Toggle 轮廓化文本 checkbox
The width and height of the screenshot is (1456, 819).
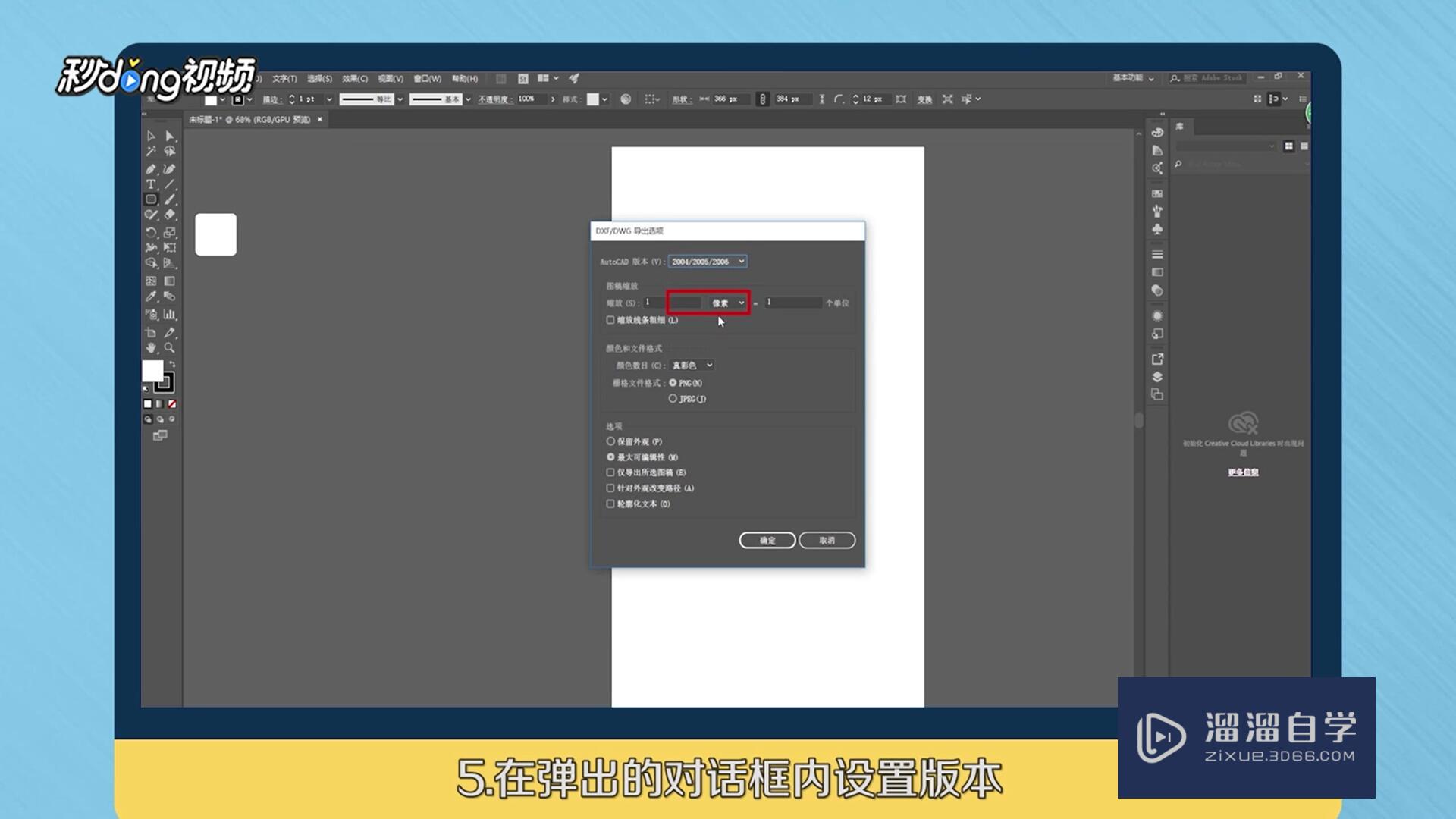click(610, 503)
